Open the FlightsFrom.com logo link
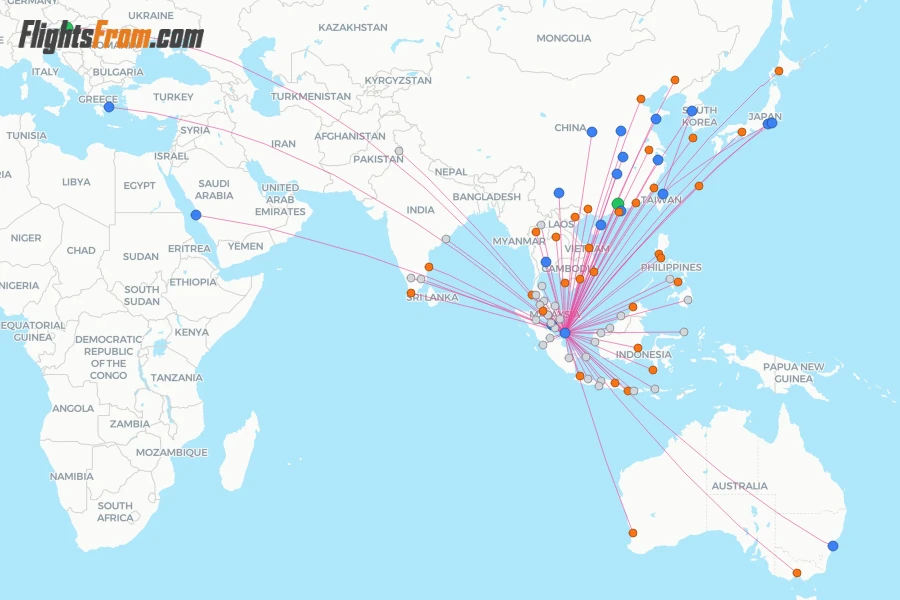The width and height of the screenshot is (900, 600). (111, 36)
